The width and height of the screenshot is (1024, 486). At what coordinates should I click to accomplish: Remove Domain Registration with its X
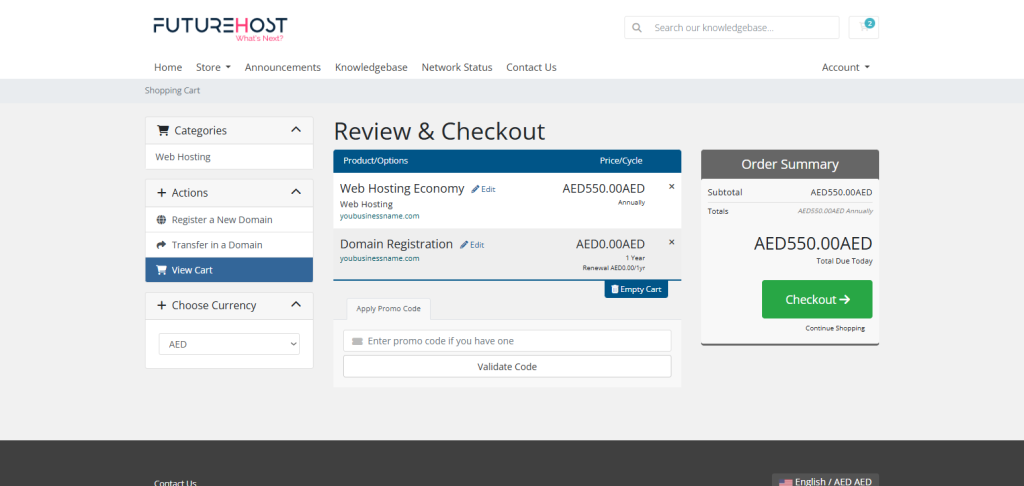671,242
